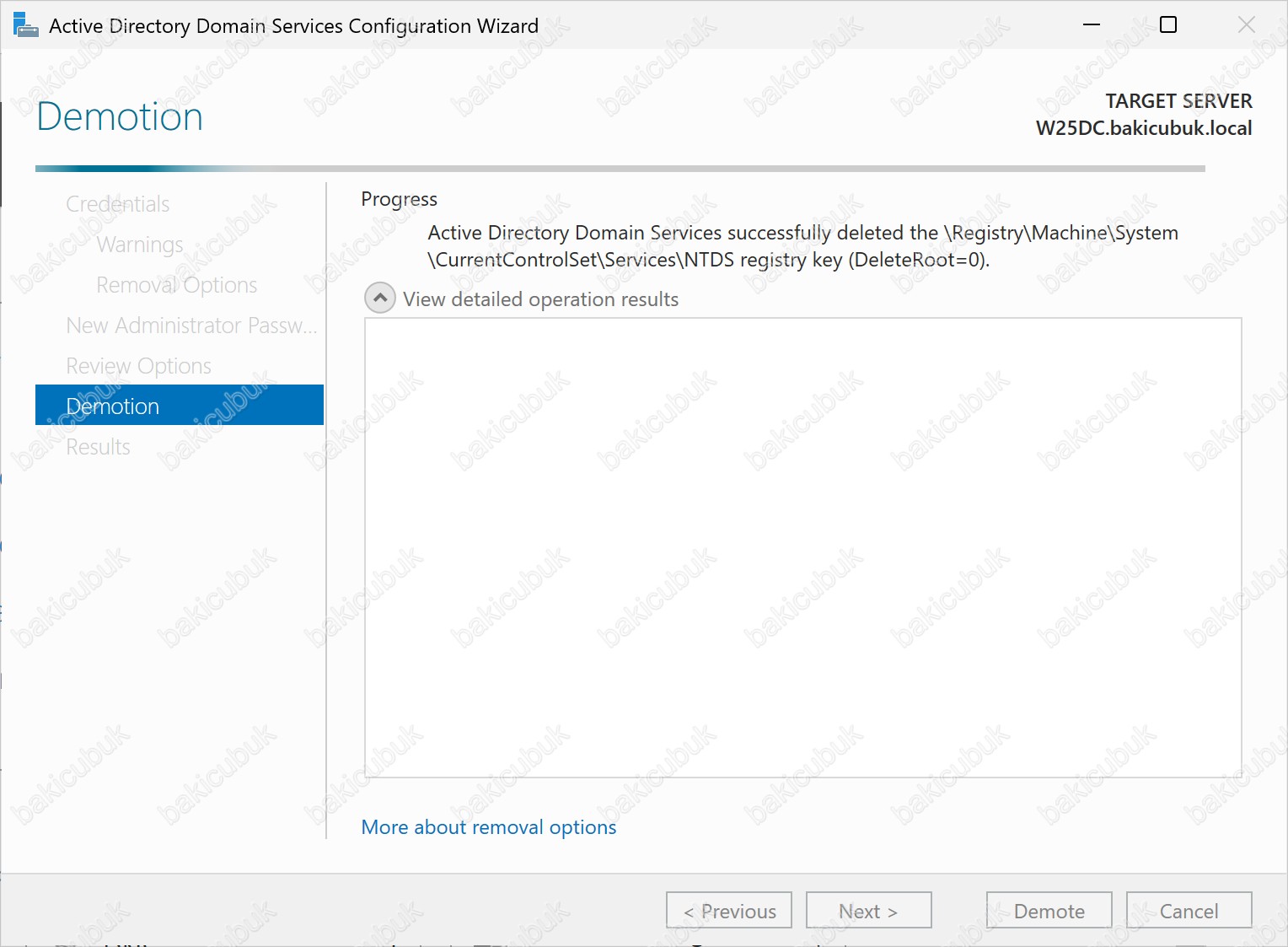
Task: Click the W25DC.bakicubuk.local server name
Action: point(1144,128)
